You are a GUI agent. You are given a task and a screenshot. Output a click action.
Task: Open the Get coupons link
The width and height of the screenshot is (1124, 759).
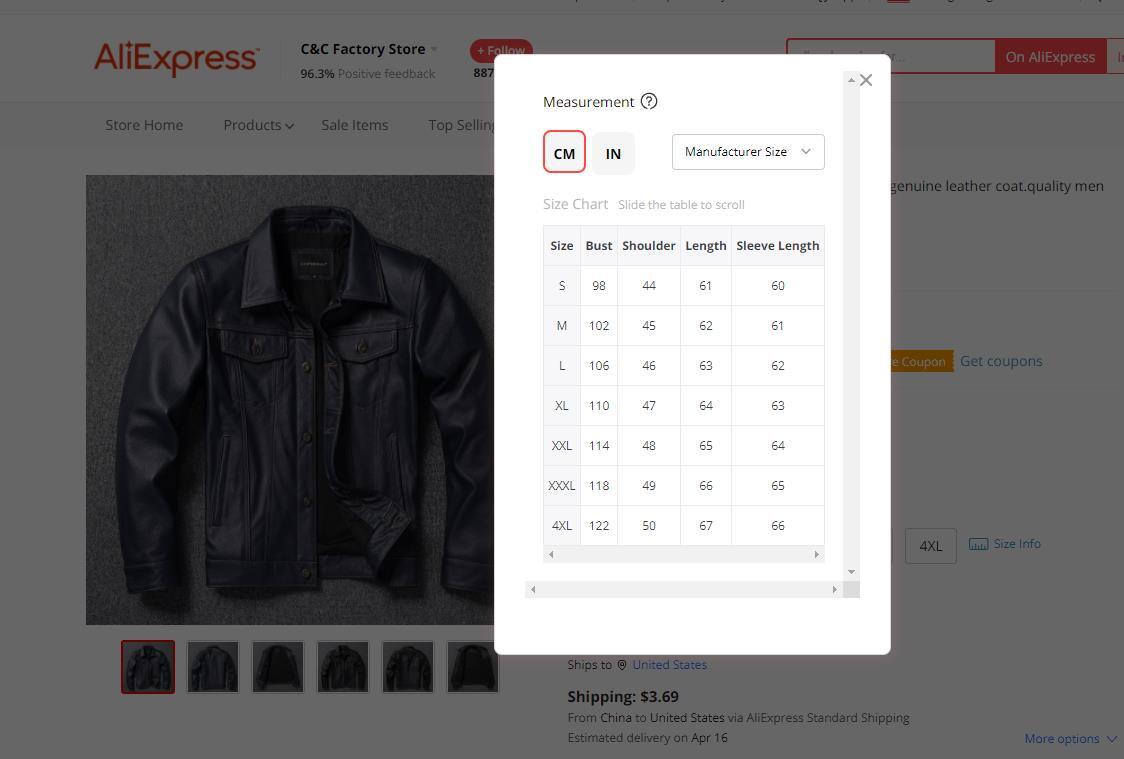point(1000,361)
